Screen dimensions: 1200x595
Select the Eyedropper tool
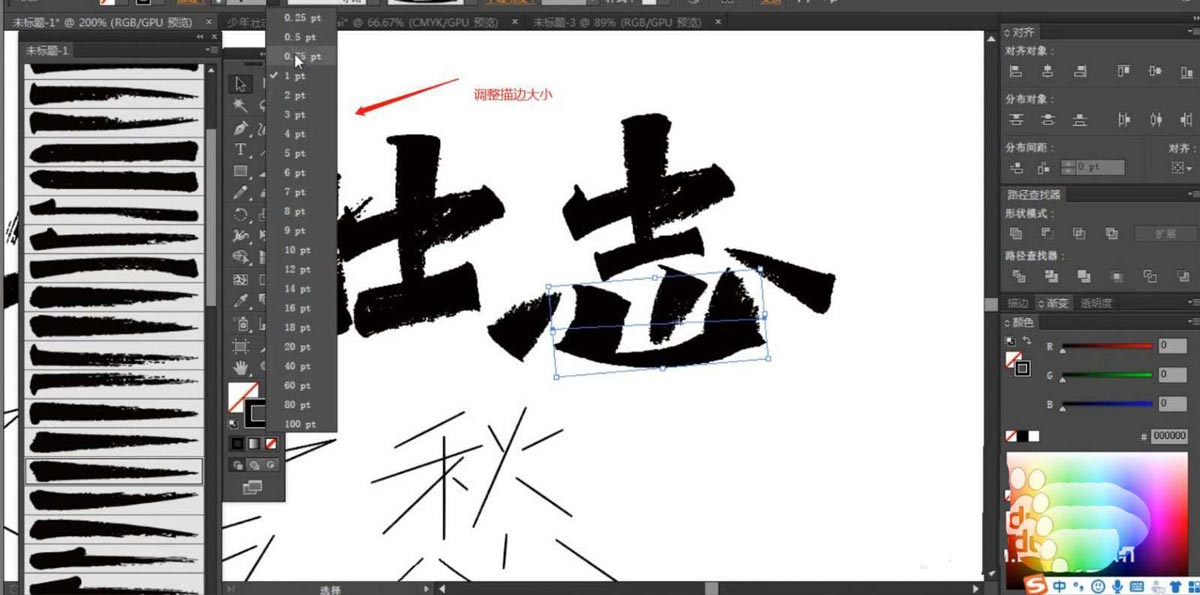(x=241, y=301)
